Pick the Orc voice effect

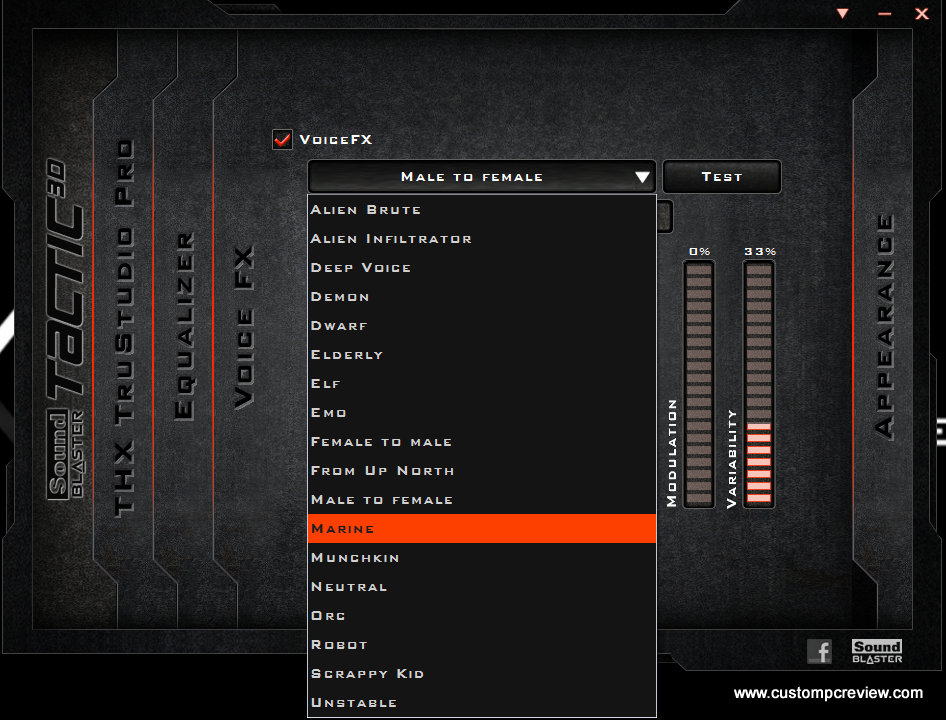coord(481,615)
